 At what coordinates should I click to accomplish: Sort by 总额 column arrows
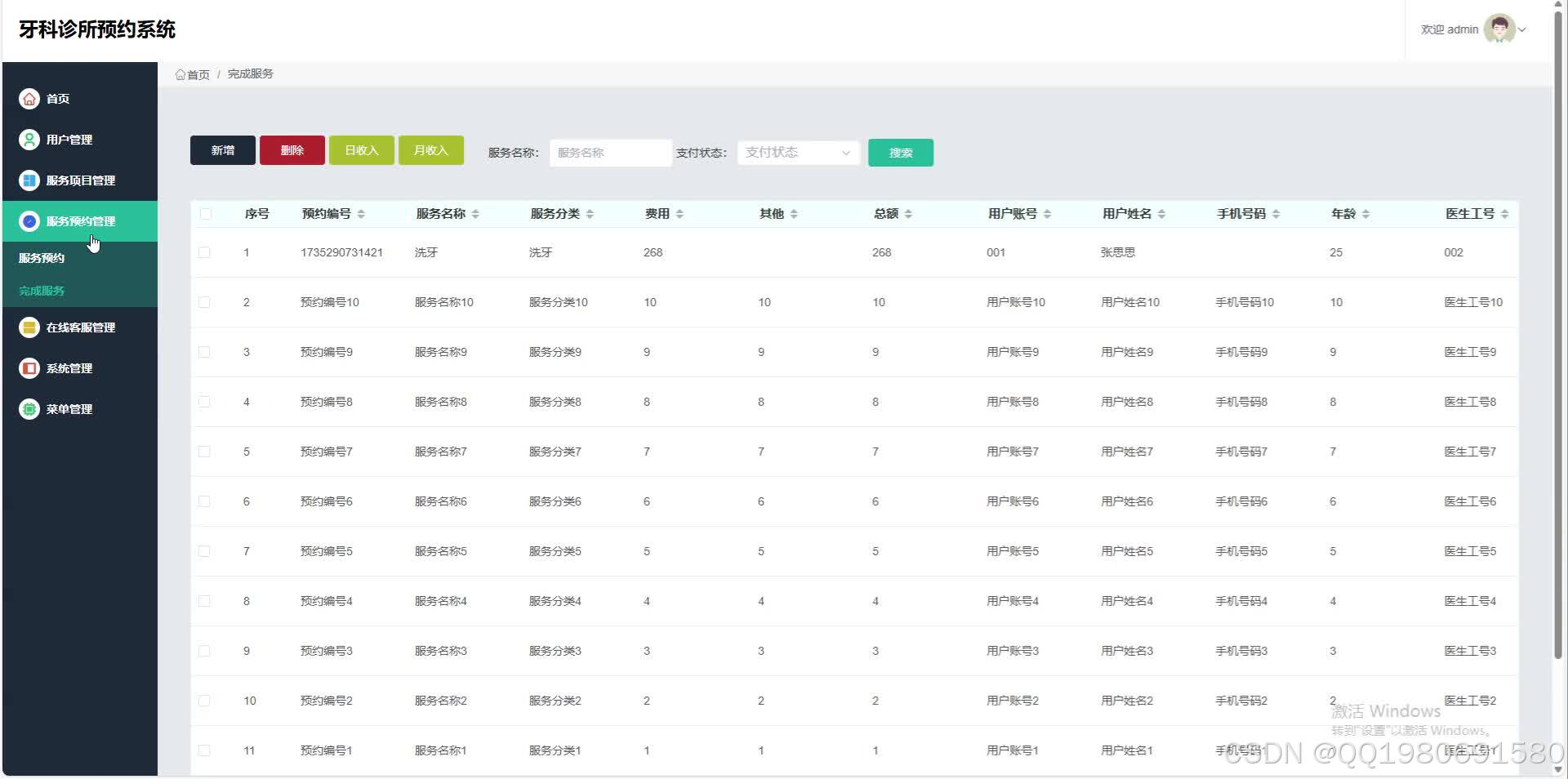coord(908,214)
